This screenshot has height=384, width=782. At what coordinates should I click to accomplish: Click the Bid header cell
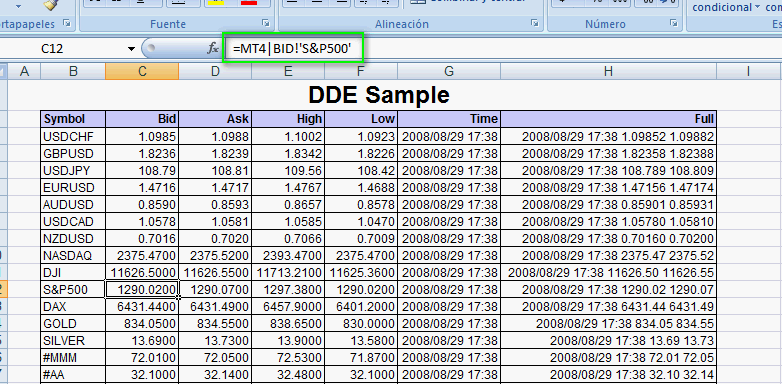point(142,119)
